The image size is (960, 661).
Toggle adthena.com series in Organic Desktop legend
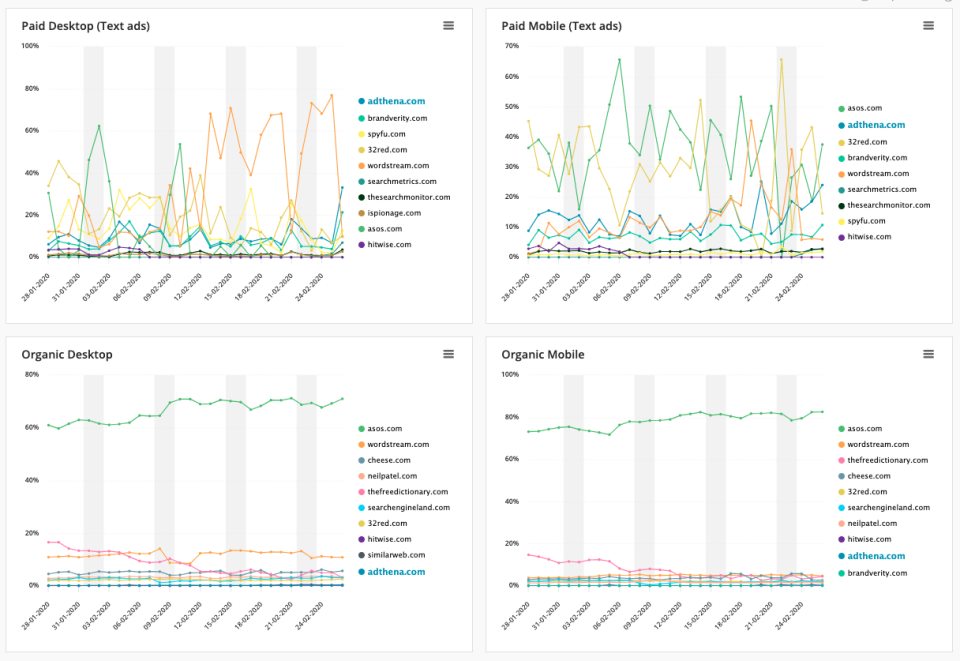click(392, 572)
